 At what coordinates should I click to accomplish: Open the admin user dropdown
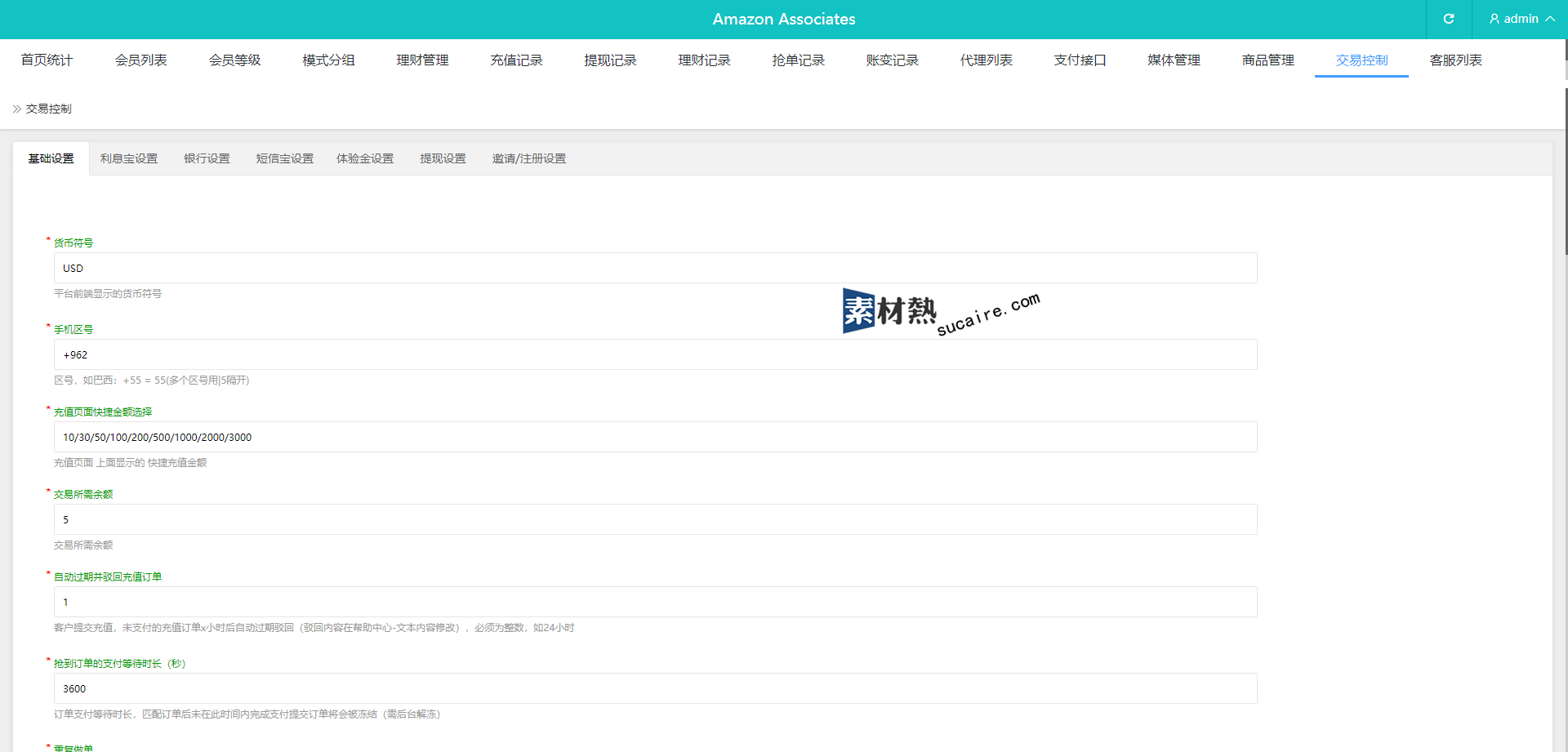(x=1521, y=19)
